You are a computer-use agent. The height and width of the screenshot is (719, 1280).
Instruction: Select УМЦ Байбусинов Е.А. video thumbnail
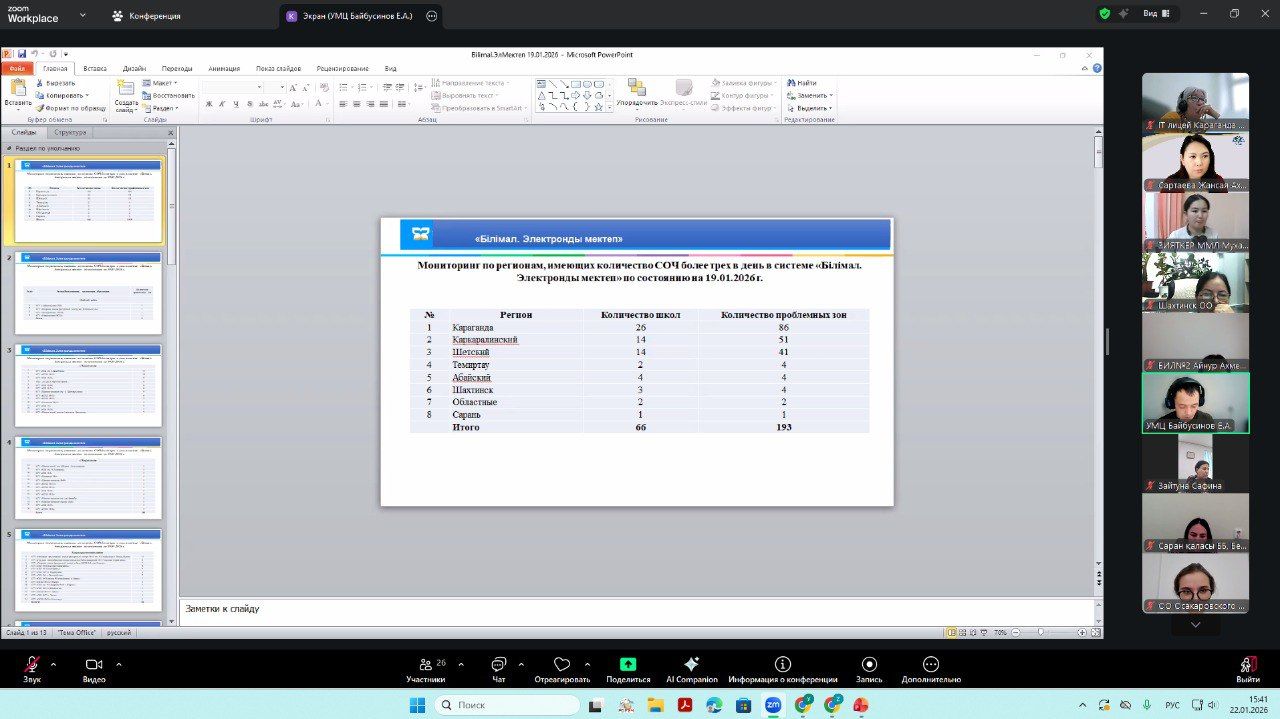[x=1195, y=402]
